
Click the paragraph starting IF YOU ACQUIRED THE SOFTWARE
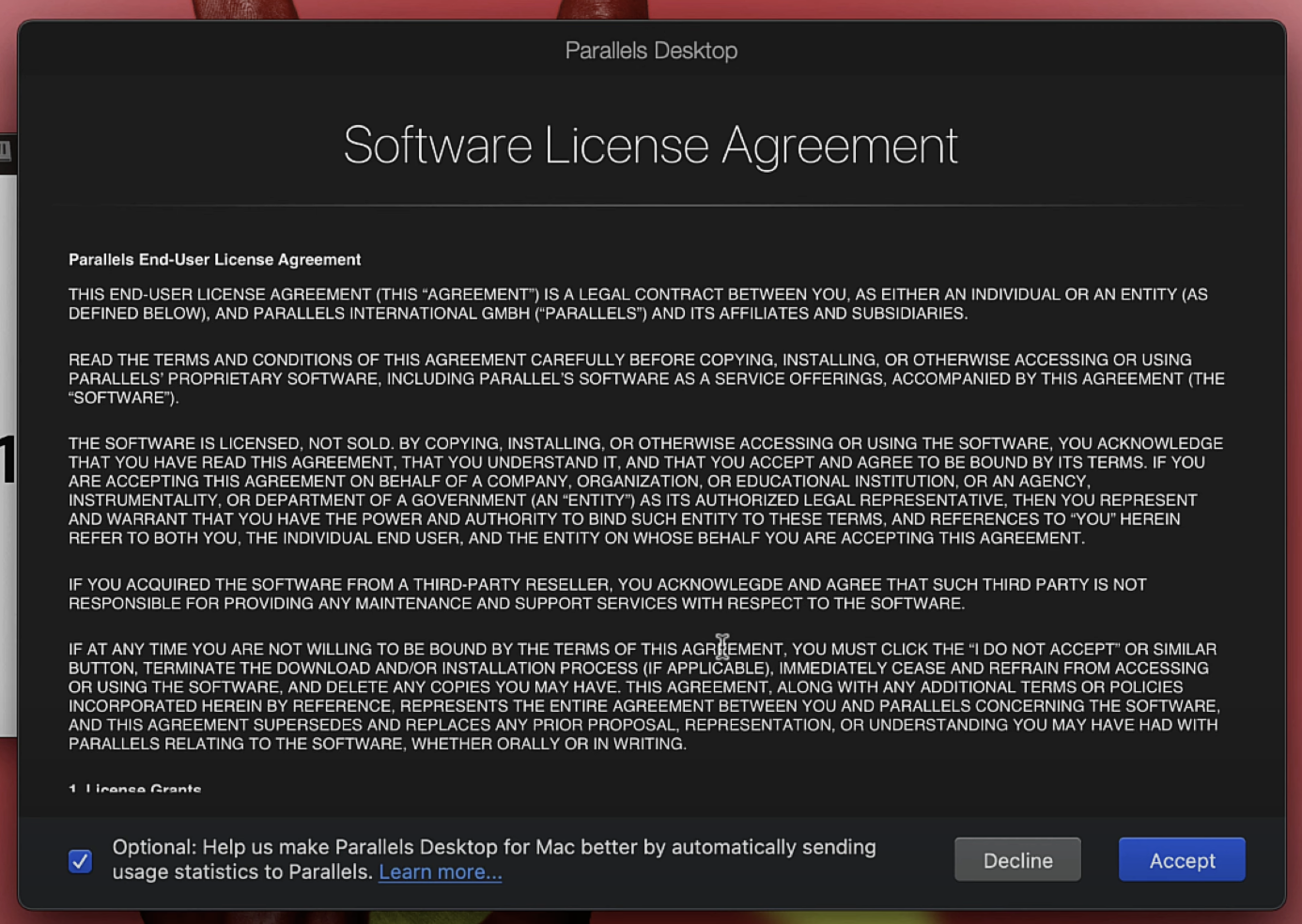coord(607,593)
